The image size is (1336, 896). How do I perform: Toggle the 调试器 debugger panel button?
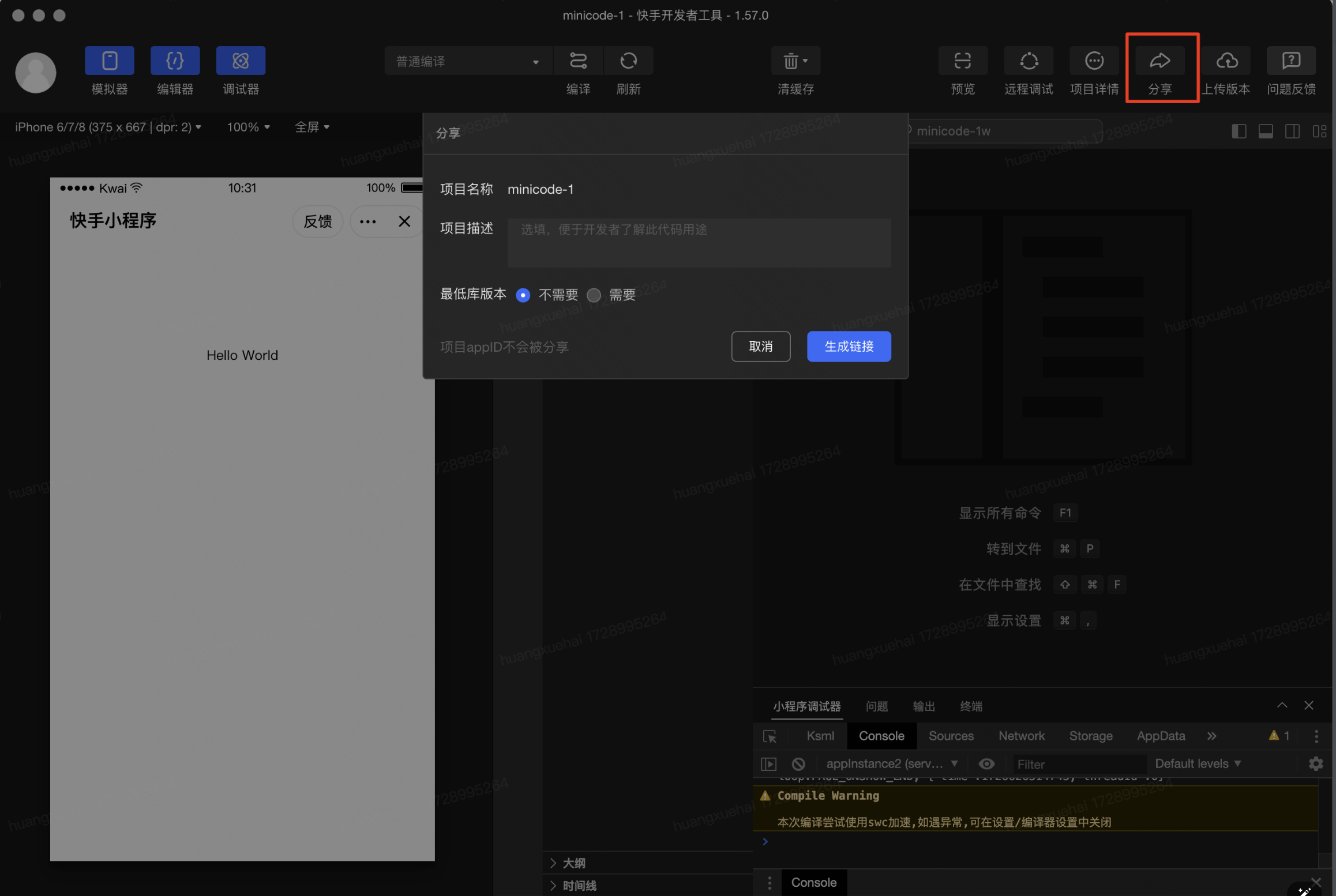[x=241, y=61]
